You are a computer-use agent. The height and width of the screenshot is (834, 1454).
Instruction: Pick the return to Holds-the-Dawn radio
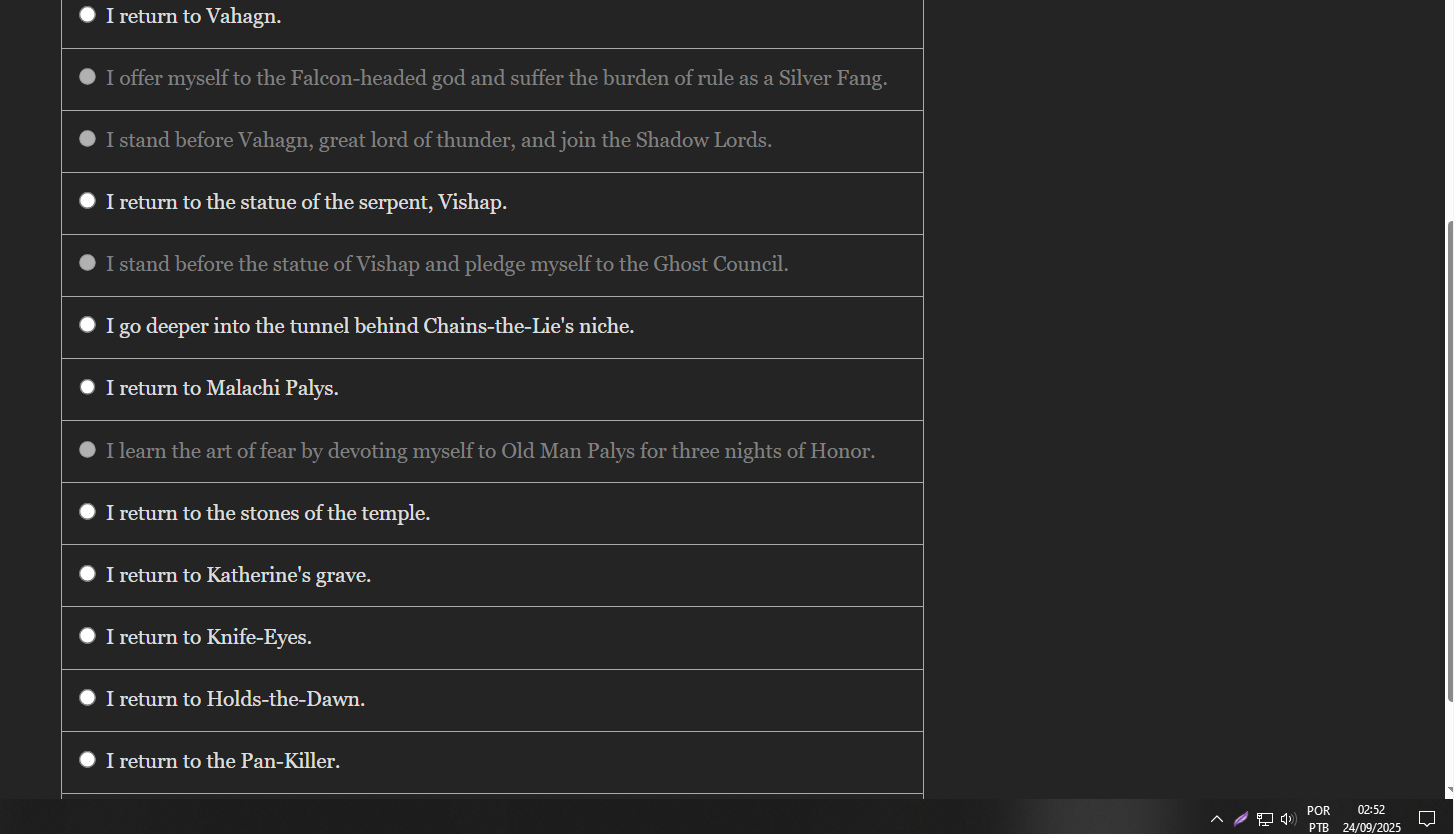click(x=88, y=698)
